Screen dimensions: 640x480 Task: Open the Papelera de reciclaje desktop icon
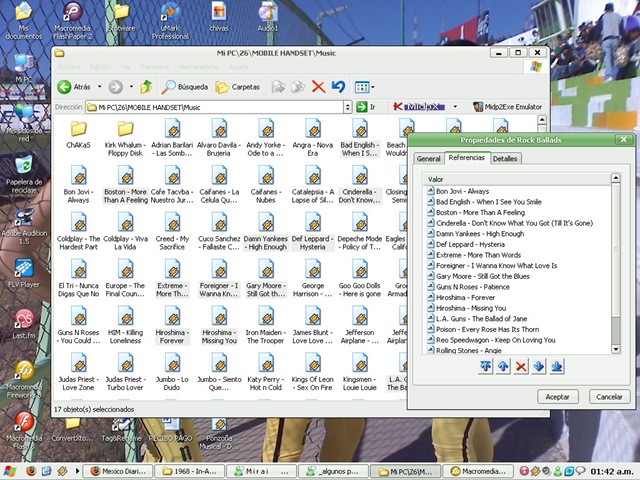coord(24,175)
